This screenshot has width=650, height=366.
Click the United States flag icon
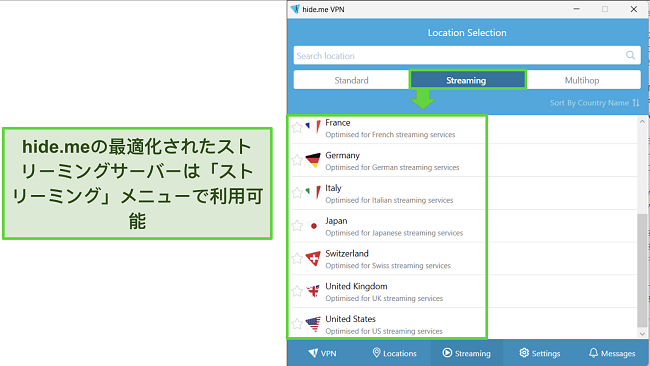[313, 324]
